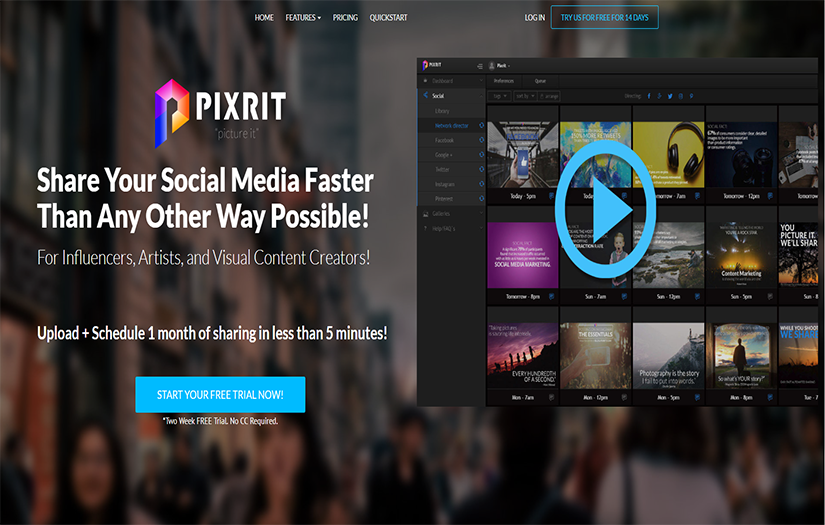This screenshot has height=525, width=825.
Task: Click the back arrow icon beside Social
Action: click(x=426, y=95)
